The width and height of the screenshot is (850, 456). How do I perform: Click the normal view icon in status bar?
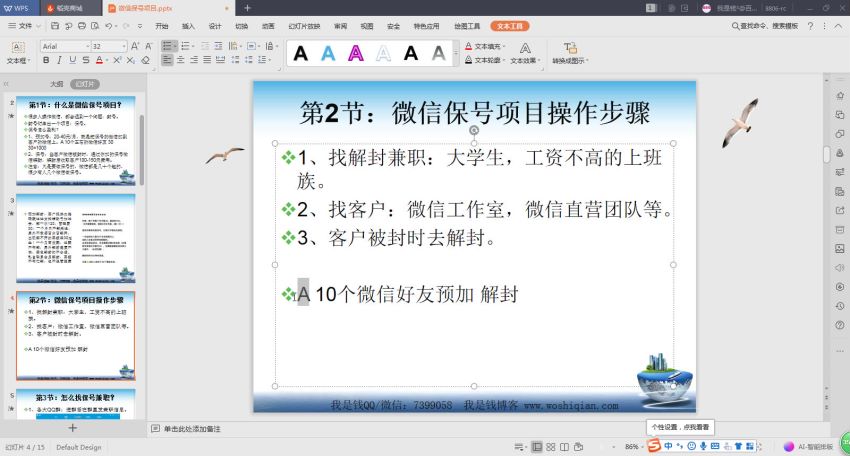tap(537, 447)
